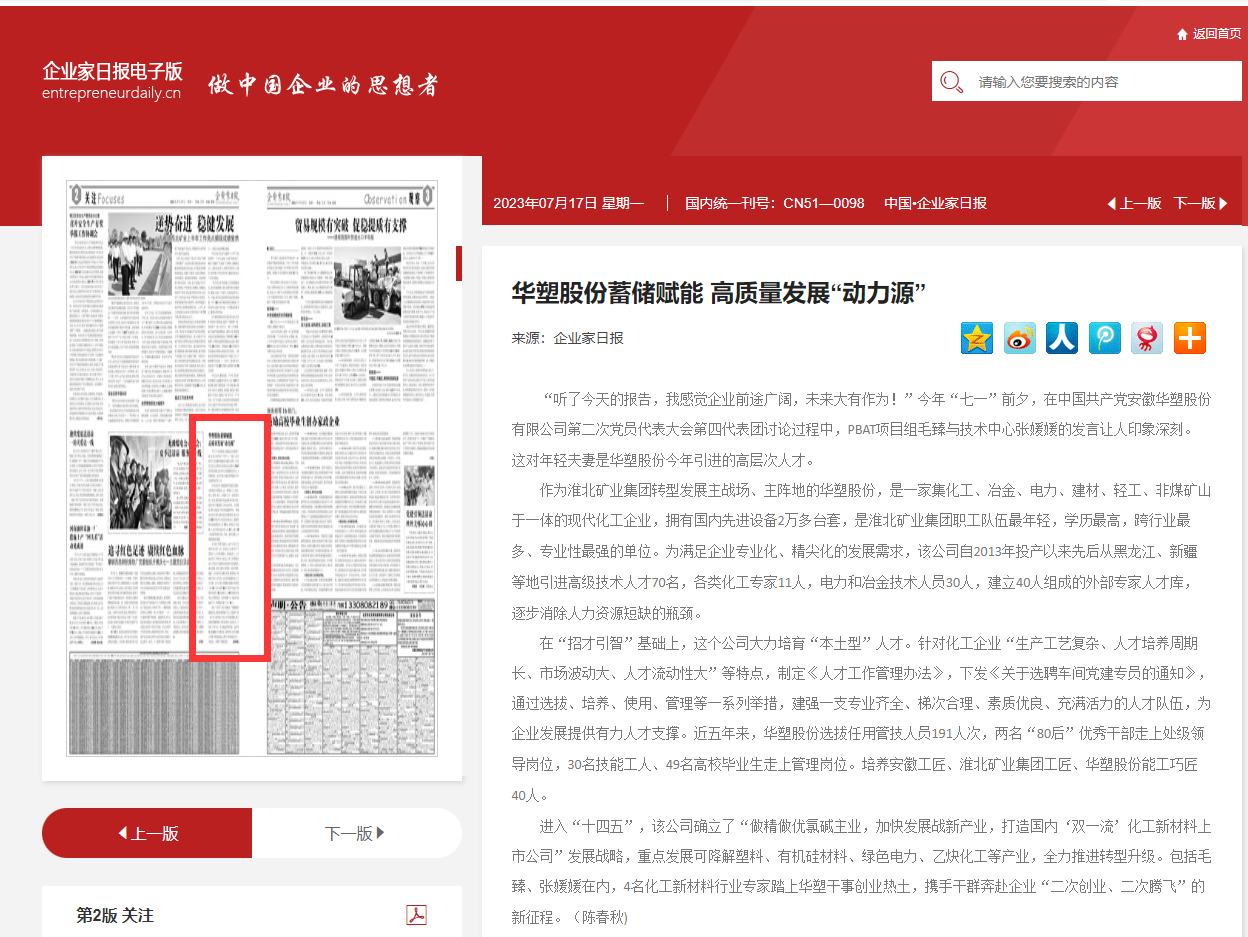Open more sharing options plus icon
This screenshot has width=1248, height=937.
(1190, 338)
